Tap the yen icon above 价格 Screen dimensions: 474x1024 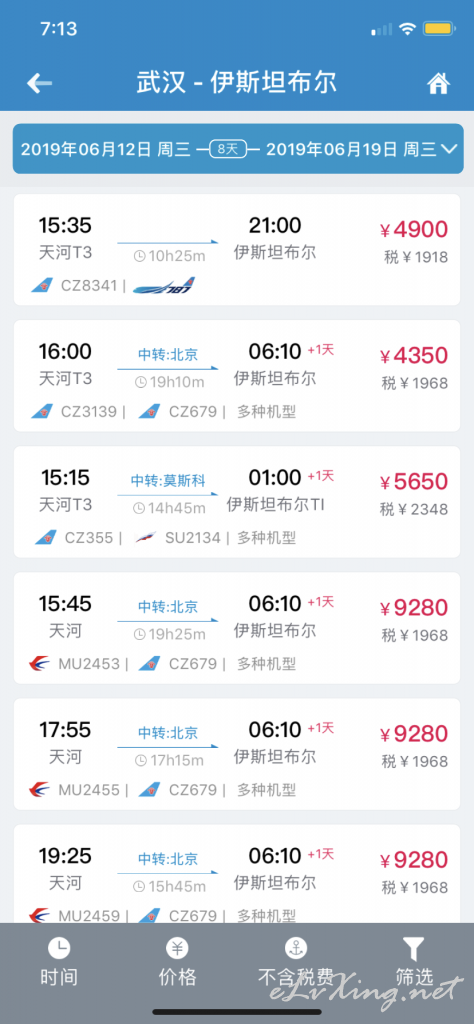pos(177,948)
